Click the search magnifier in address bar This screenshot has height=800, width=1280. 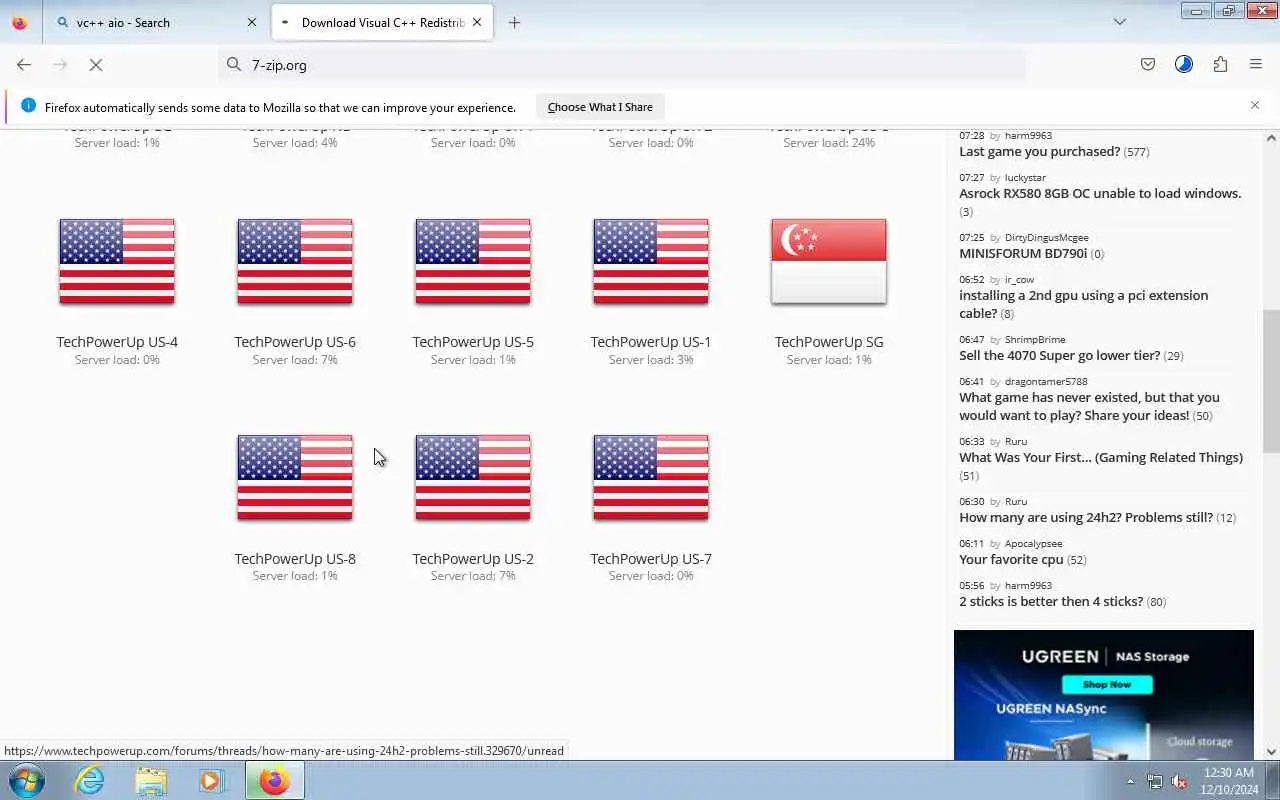click(234, 64)
